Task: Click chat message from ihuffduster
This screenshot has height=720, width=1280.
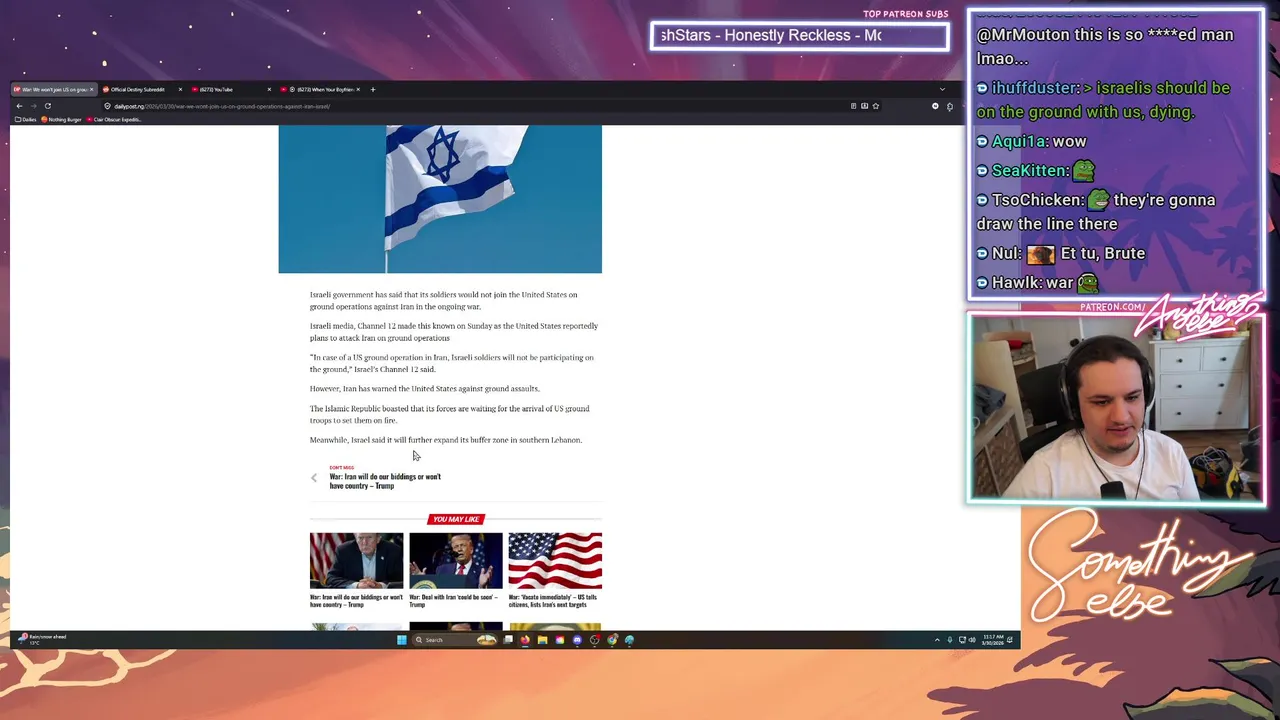Action: point(1104,100)
